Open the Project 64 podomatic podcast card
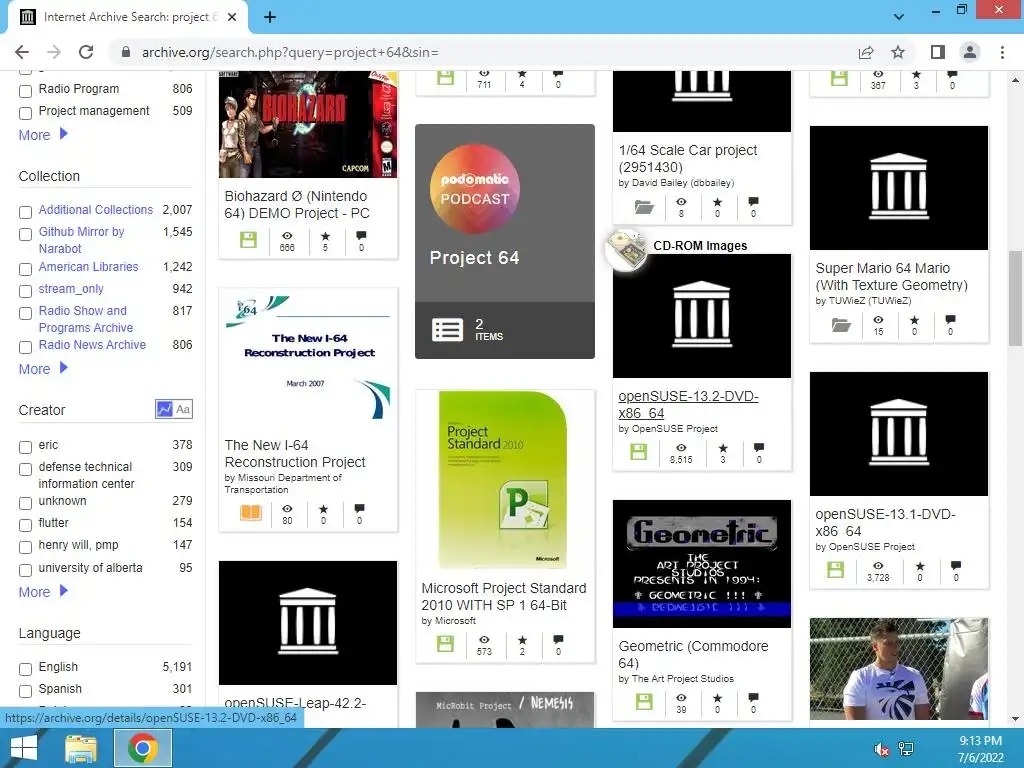The width and height of the screenshot is (1024, 768). coord(505,242)
